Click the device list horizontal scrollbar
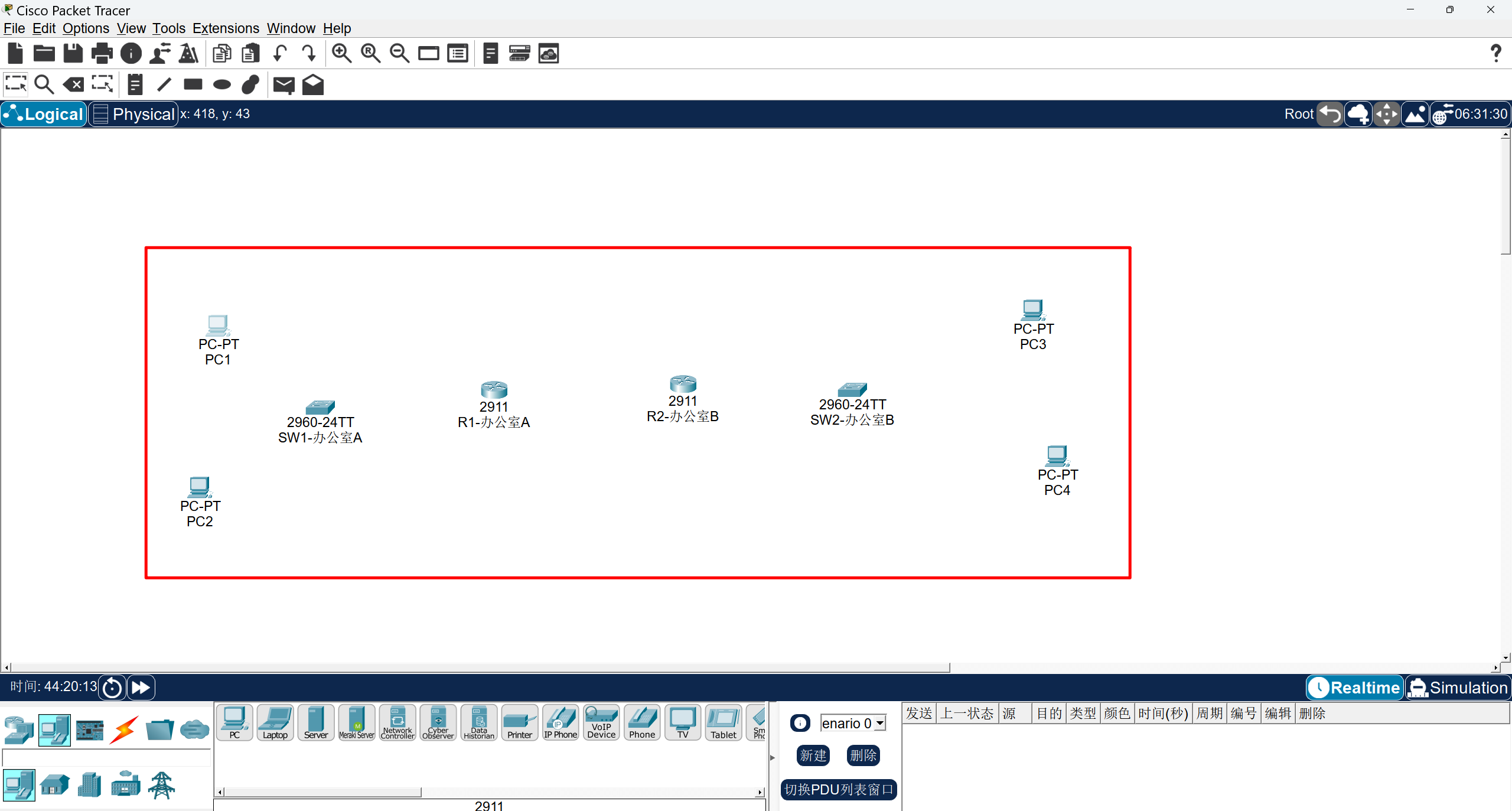The width and height of the screenshot is (1512, 811). pyautogui.click(x=322, y=792)
